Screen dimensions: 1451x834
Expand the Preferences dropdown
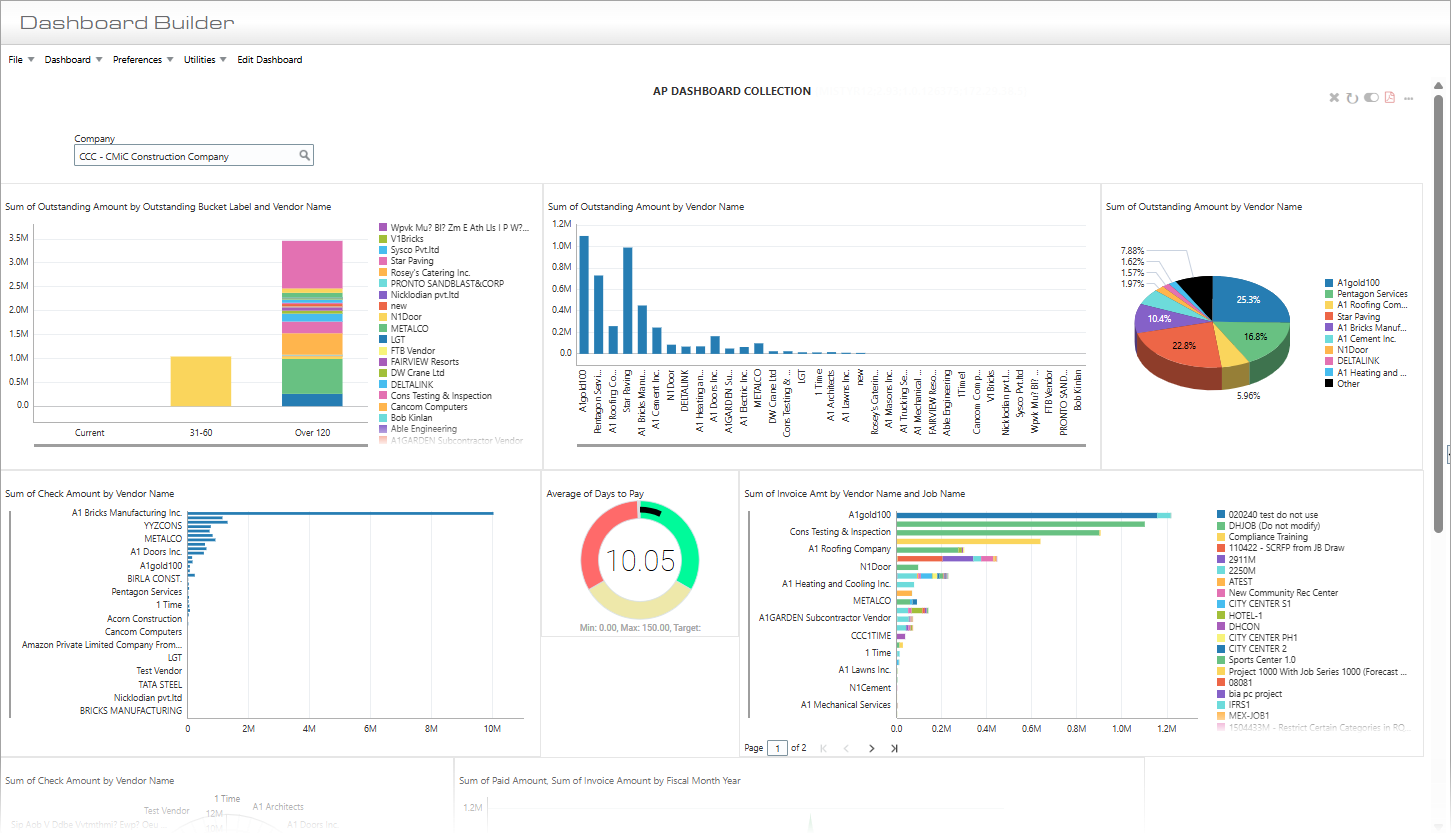[x=139, y=59]
